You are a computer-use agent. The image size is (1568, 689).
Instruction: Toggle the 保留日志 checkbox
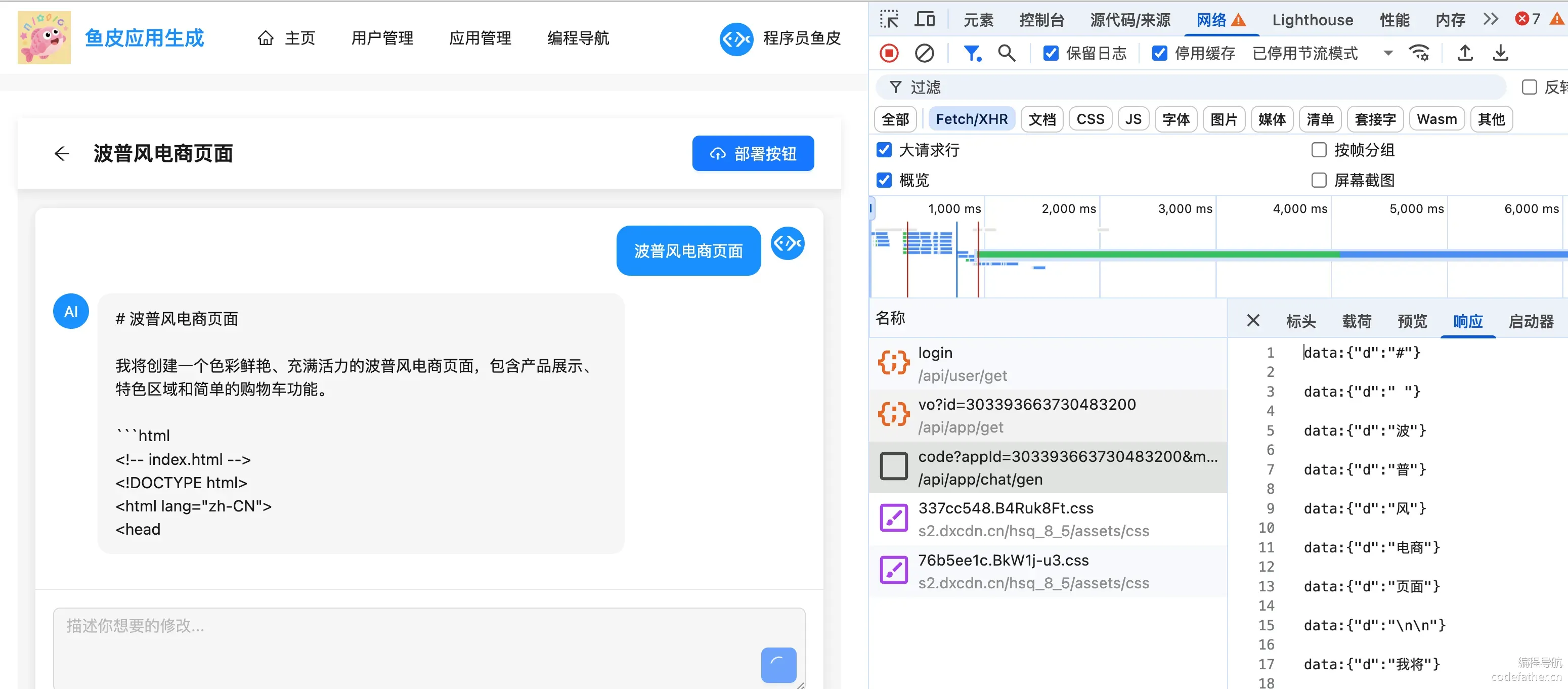pos(1051,54)
